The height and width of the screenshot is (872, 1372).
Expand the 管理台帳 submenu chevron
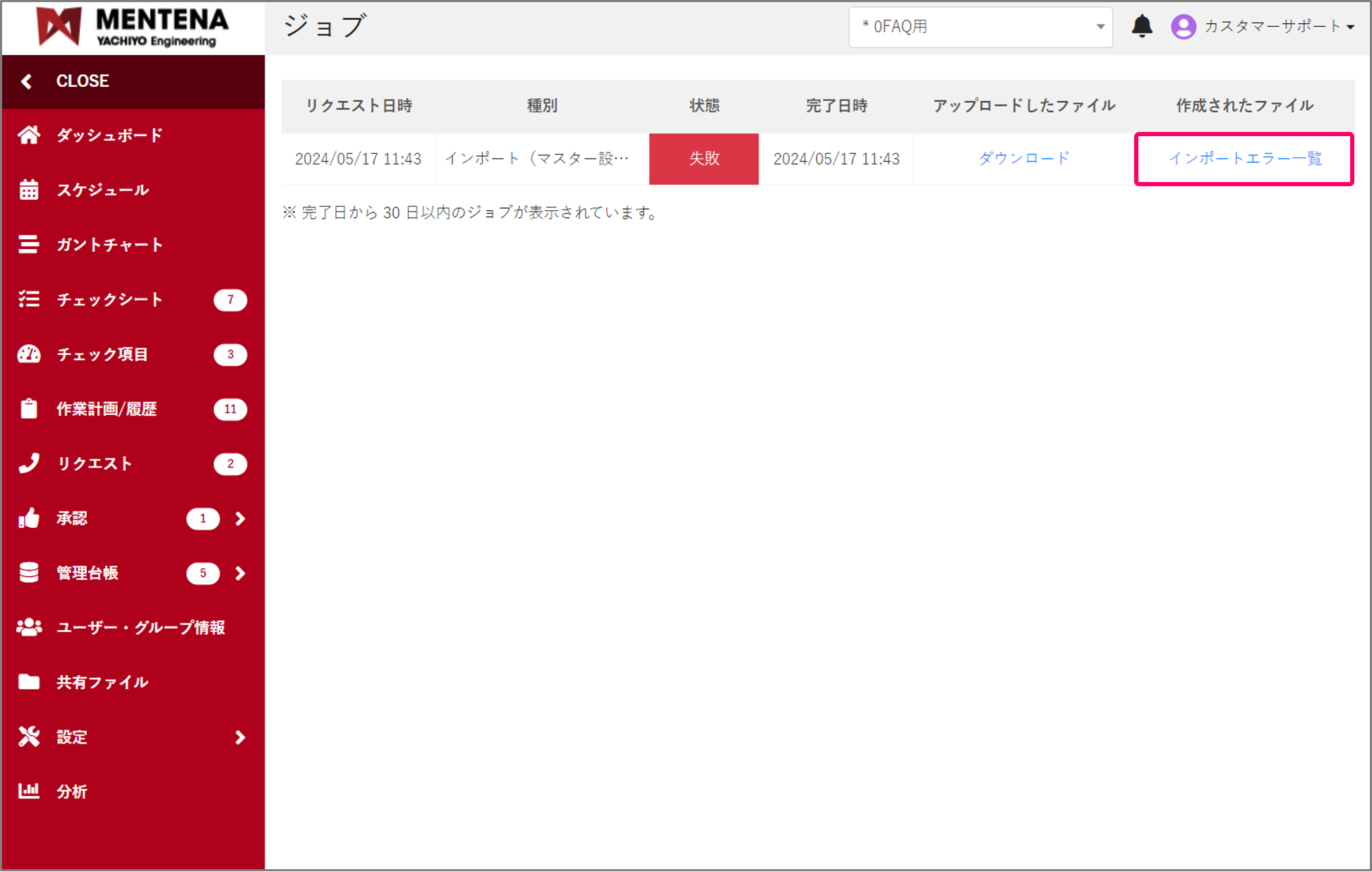point(240,573)
